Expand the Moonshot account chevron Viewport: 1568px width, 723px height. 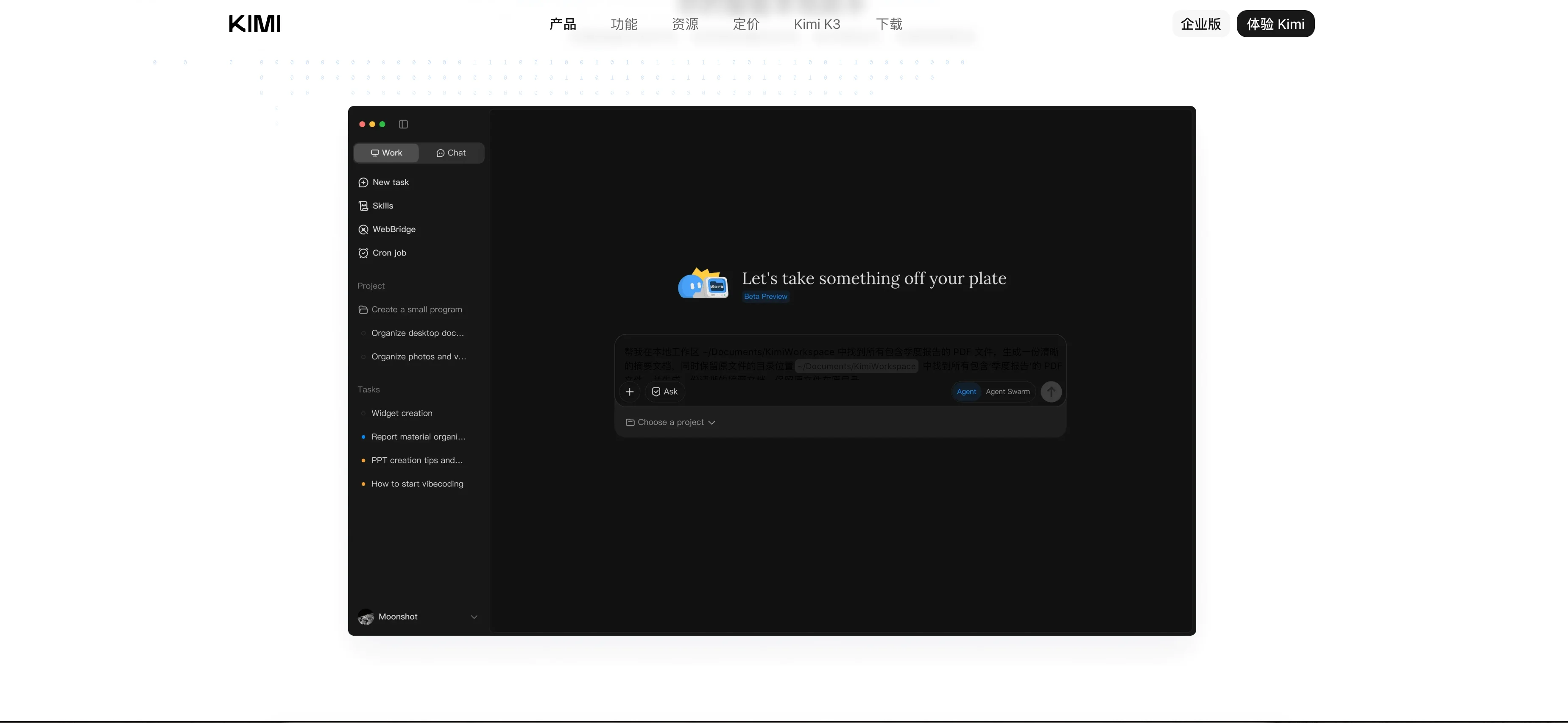(474, 617)
